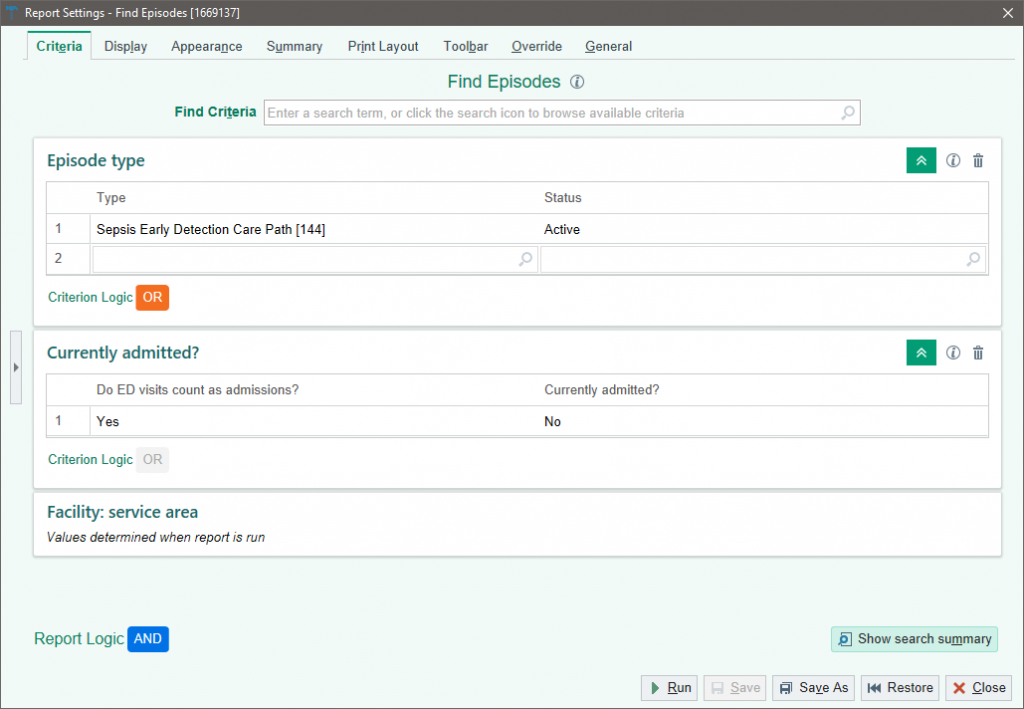Click search icon in row 2 Type field
This screenshot has width=1024, height=709.
[x=526, y=259]
